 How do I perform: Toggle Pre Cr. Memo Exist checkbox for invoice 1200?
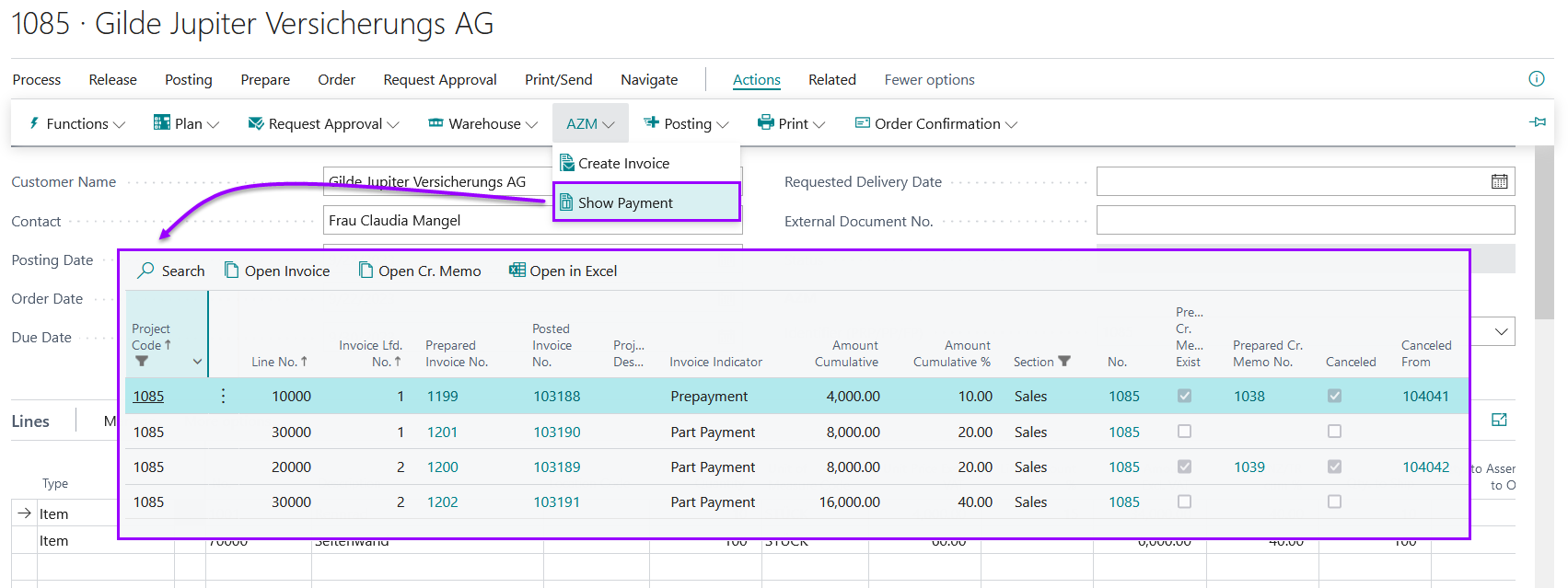pyautogui.click(x=1184, y=467)
